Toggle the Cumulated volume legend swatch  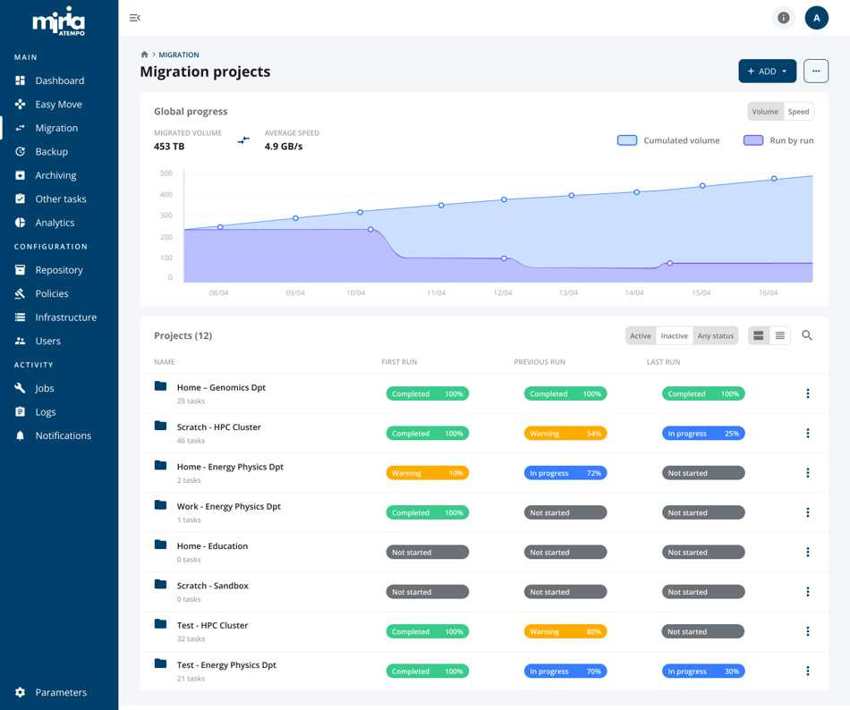tap(627, 141)
